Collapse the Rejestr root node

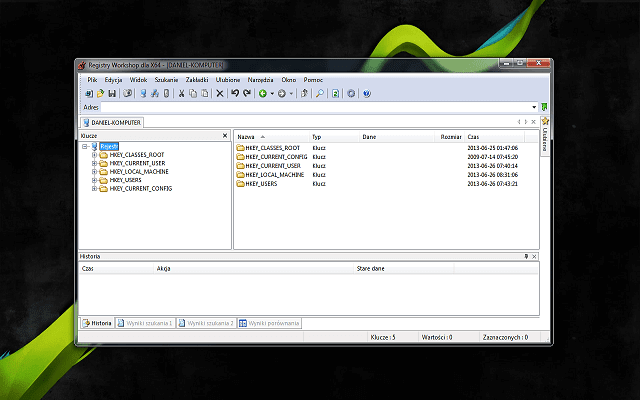coord(85,146)
